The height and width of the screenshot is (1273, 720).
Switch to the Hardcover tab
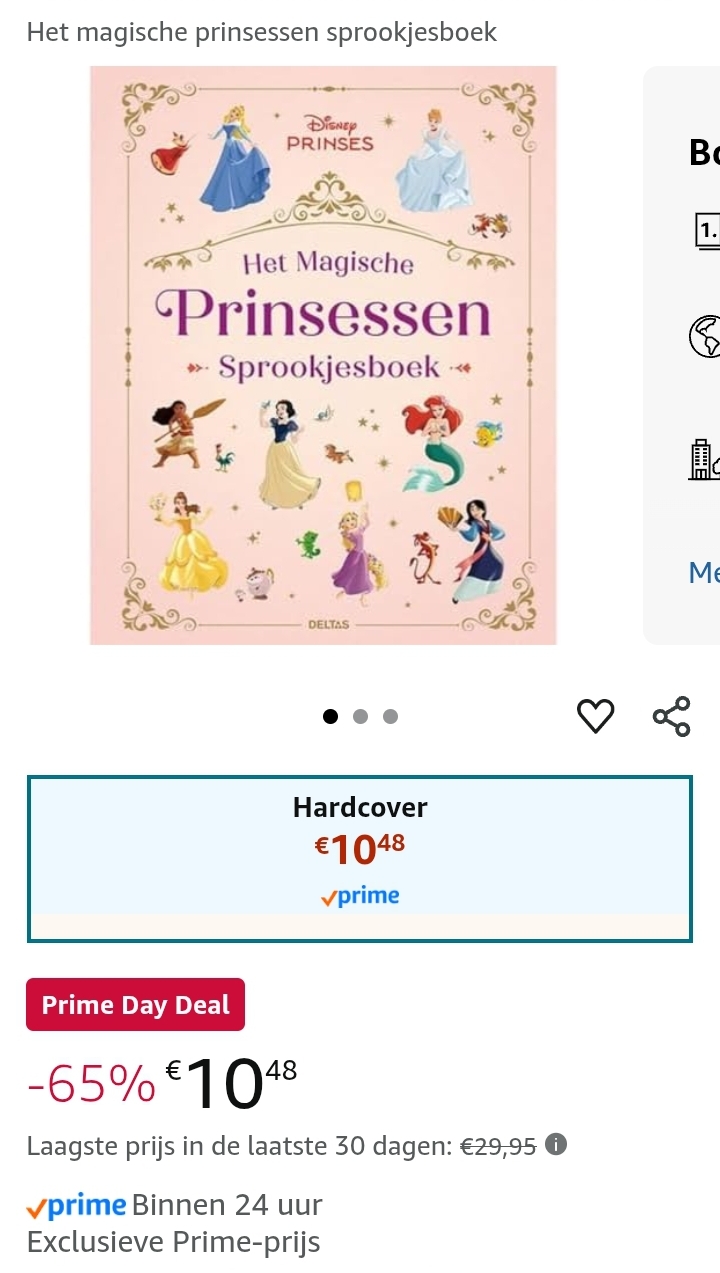click(360, 807)
